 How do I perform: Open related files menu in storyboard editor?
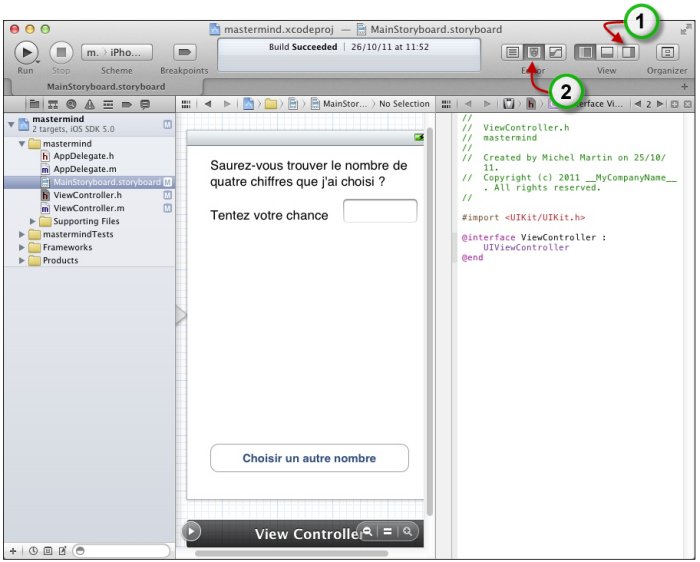coord(186,104)
